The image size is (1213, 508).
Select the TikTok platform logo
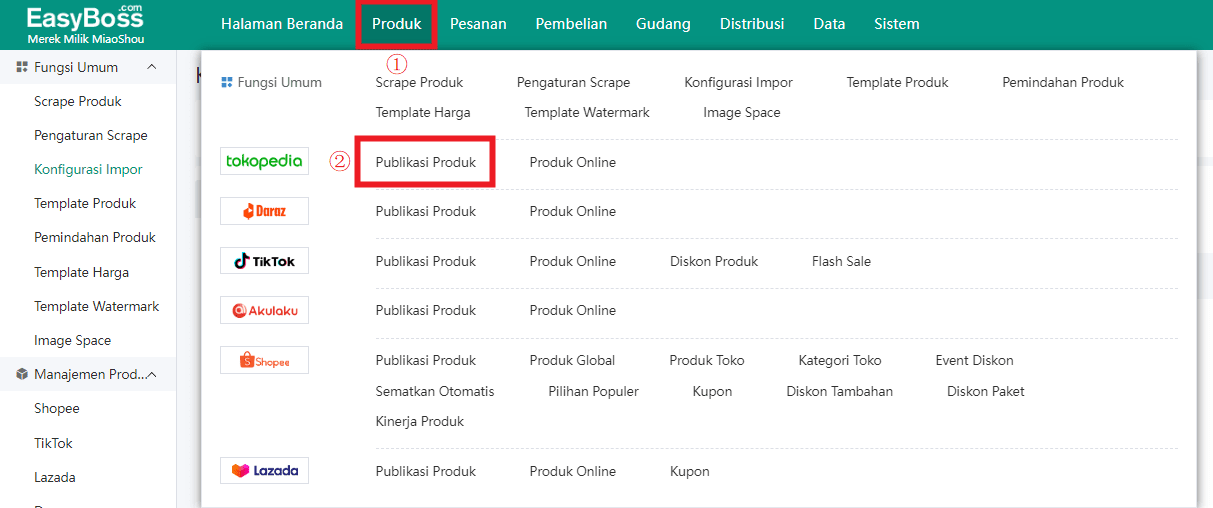[x=264, y=261]
